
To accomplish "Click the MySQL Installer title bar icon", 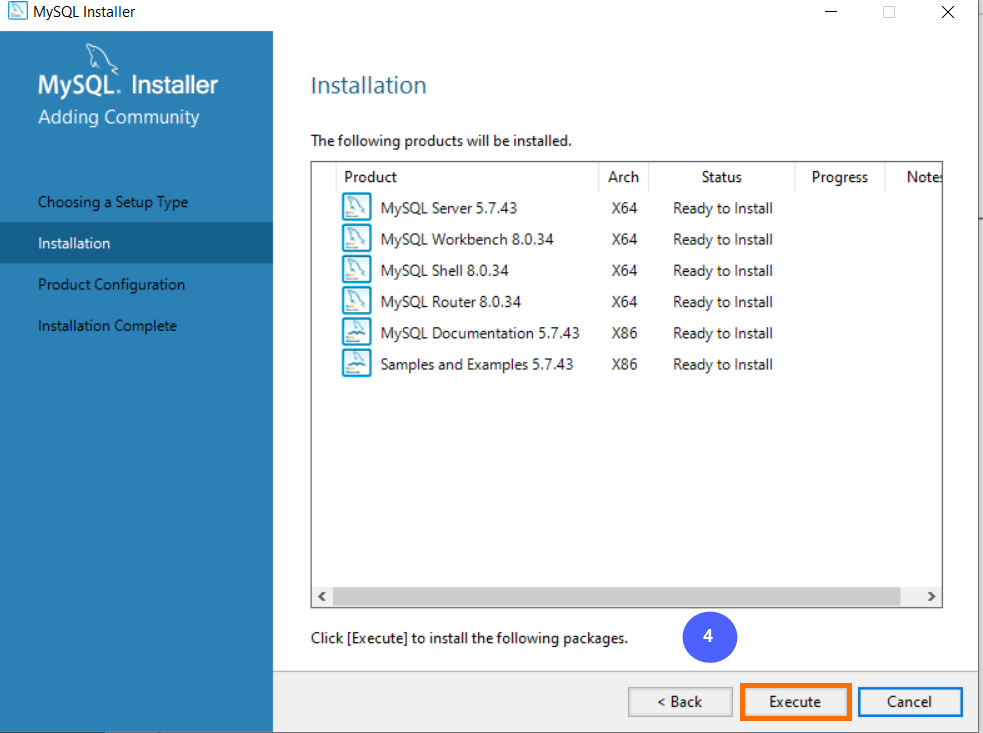I will [x=18, y=11].
